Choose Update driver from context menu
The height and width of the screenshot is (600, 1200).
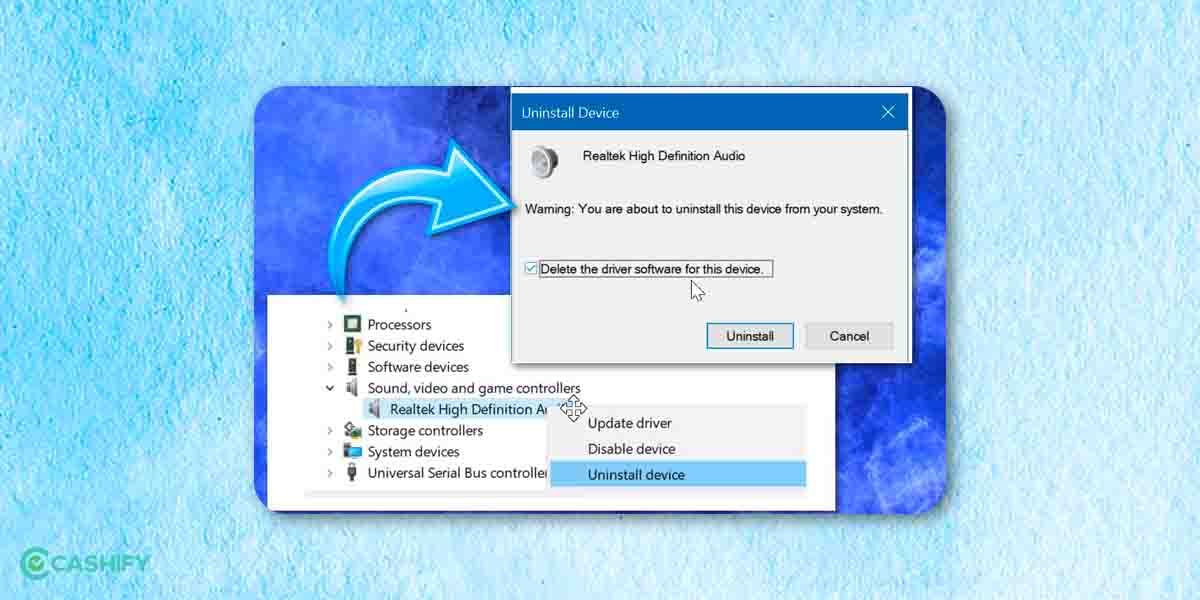point(678,423)
